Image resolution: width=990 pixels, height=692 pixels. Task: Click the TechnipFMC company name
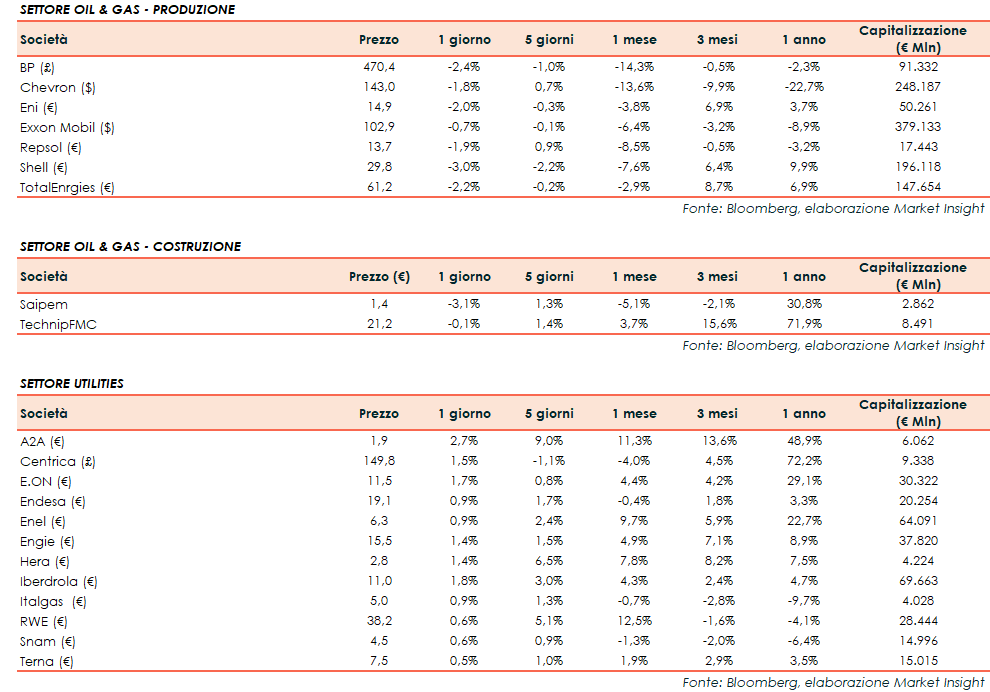(x=58, y=324)
